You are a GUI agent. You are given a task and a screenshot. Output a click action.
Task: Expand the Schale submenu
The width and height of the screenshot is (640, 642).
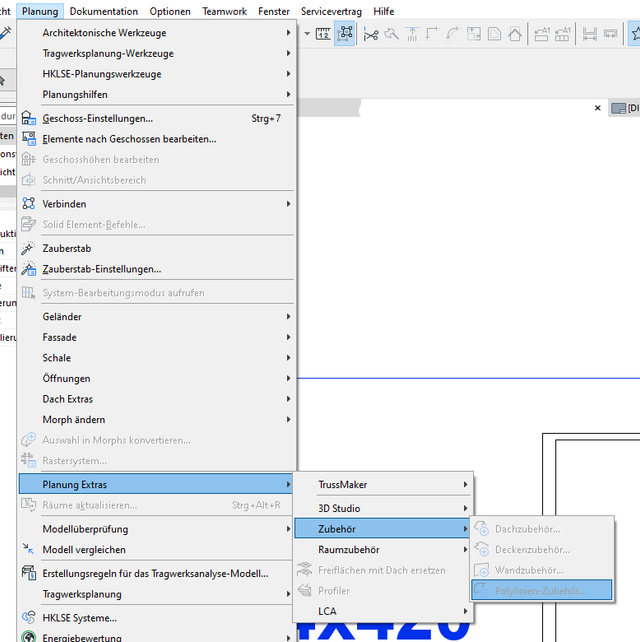point(156,358)
